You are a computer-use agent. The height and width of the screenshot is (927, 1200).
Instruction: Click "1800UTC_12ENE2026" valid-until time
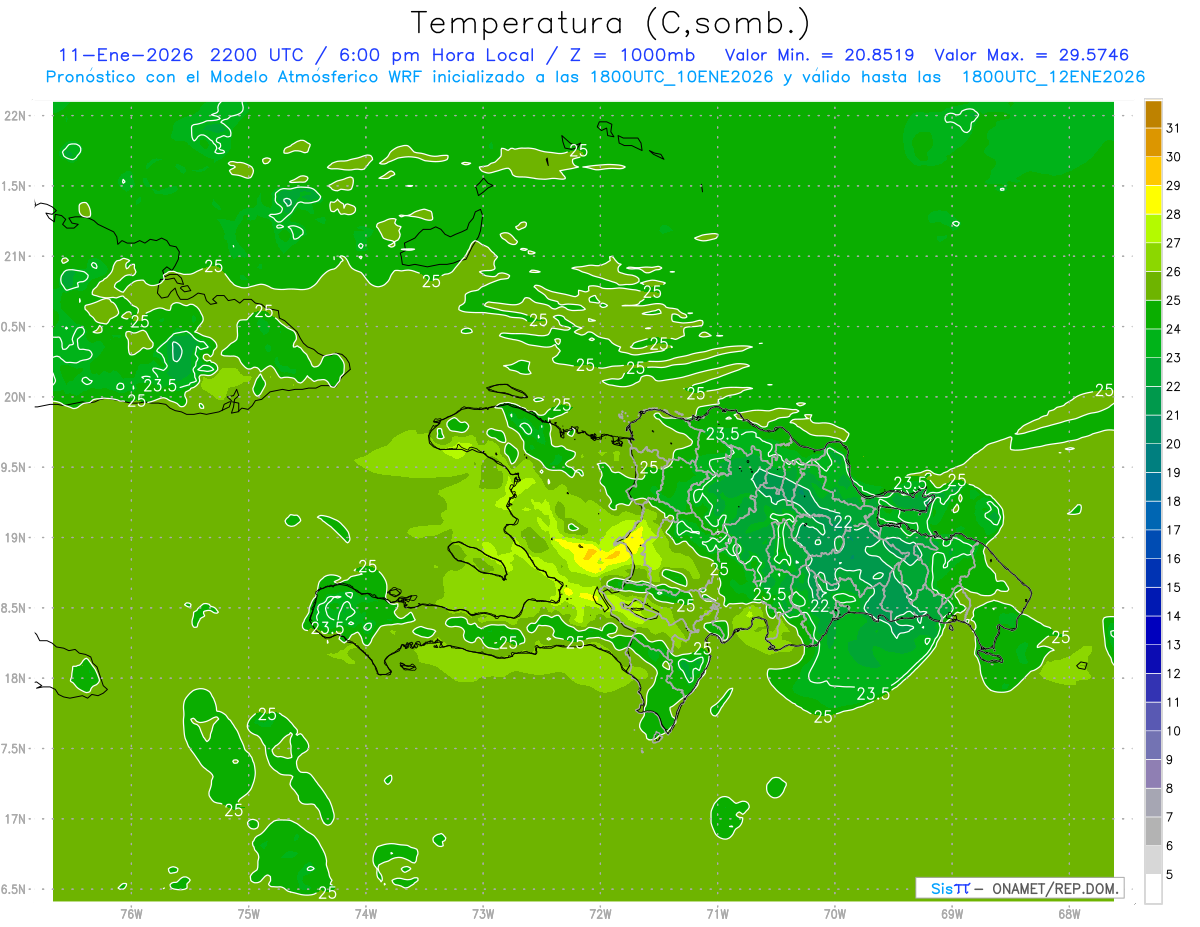click(x=1053, y=77)
